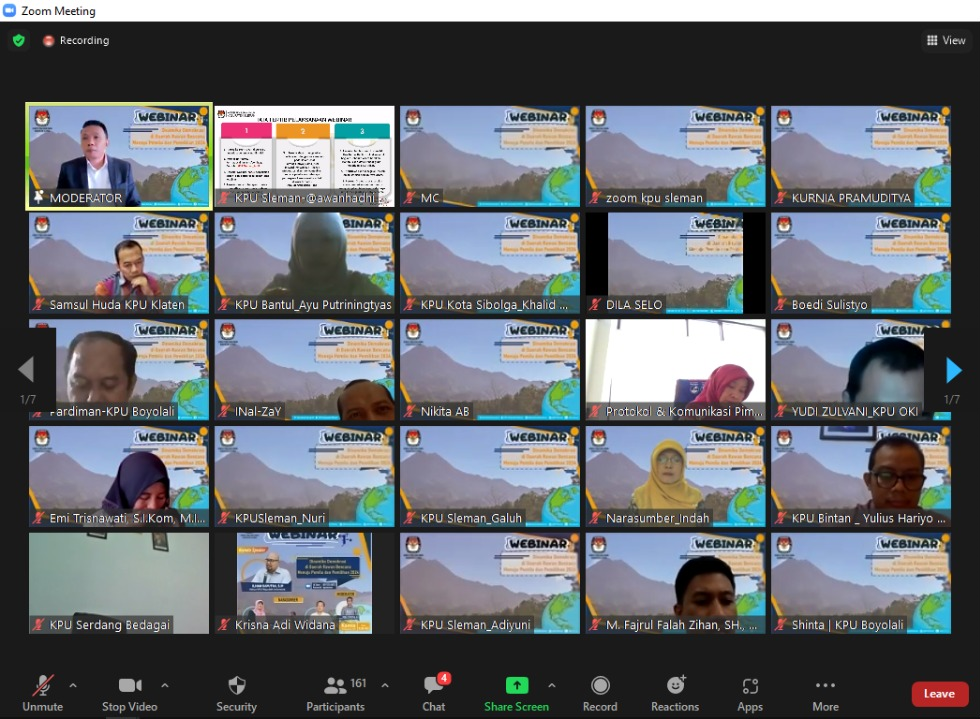Open the Security shield options

tap(236, 692)
